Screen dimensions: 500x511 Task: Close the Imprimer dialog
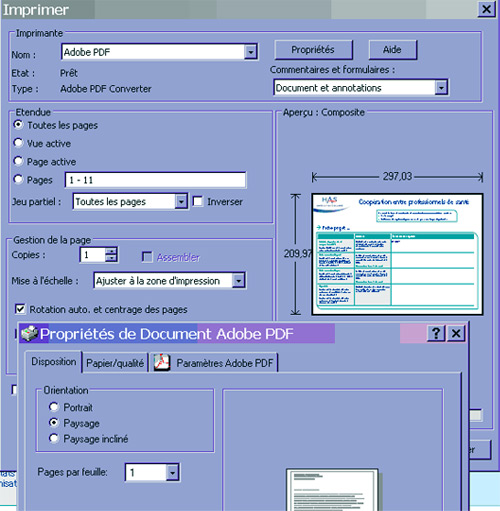coord(486,9)
